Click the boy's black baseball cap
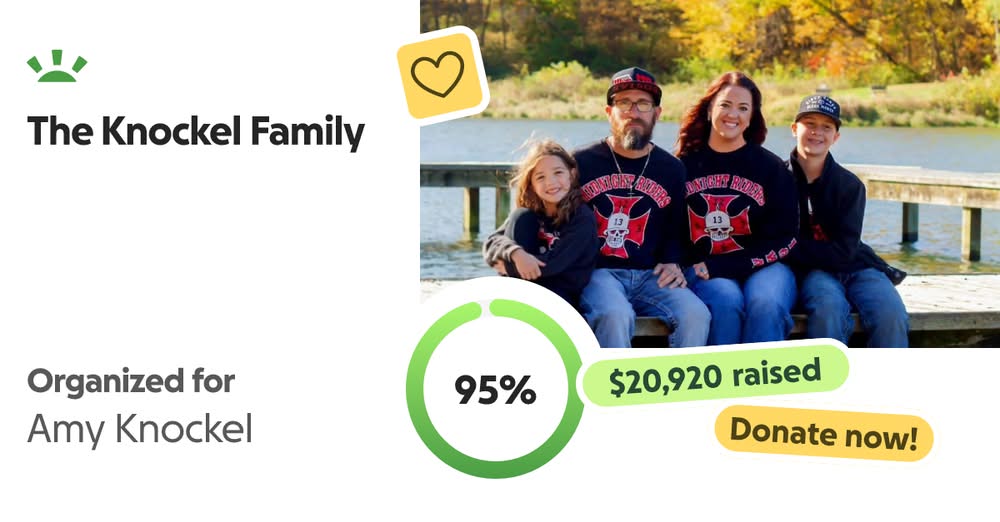The width and height of the screenshot is (1000, 522). point(818,108)
